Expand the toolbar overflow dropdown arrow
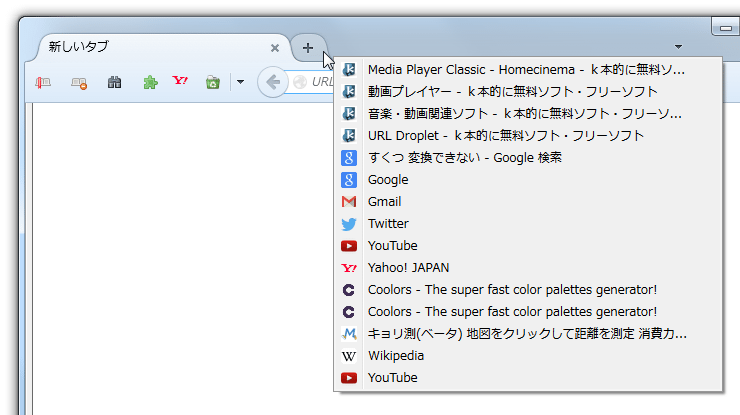This screenshot has height=415, width=740. coord(240,82)
